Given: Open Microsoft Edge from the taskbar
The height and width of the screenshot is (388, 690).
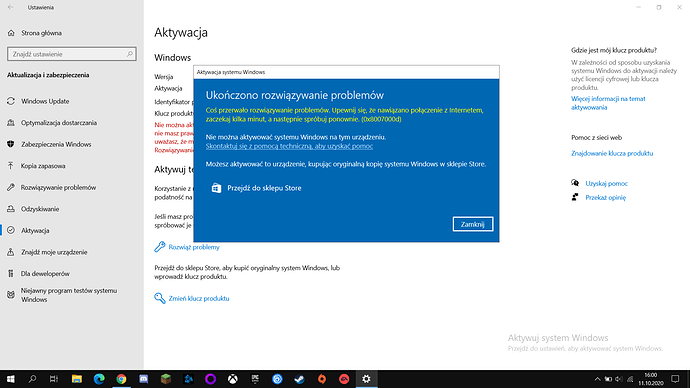Looking at the screenshot, I should 99,379.
